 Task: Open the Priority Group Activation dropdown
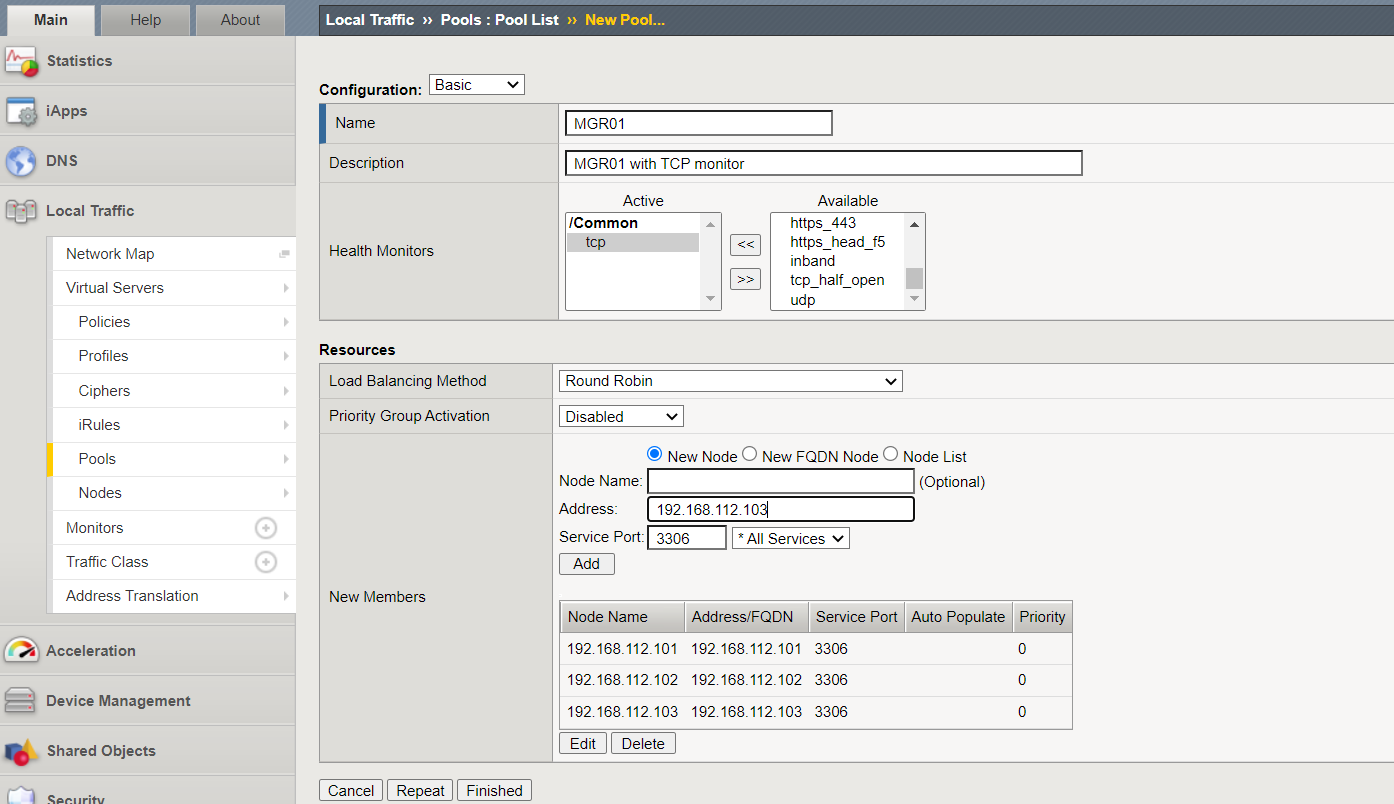(621, 416)
